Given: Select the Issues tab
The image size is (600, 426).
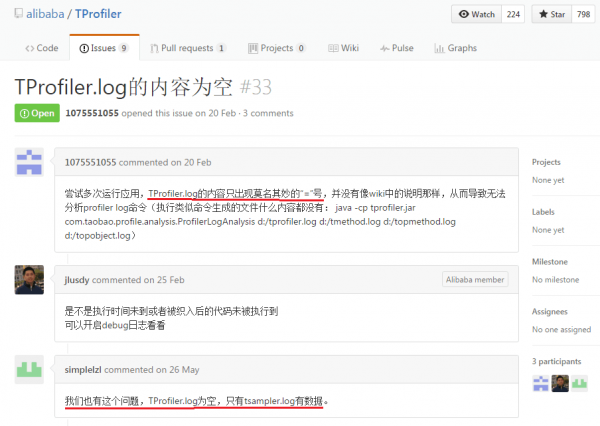Looking at the screenshot, I should 104,48.
